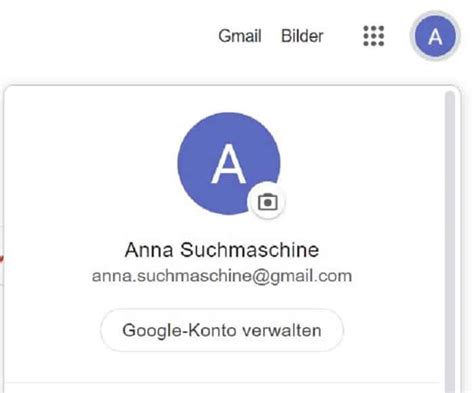Click the large blue 'A' profile avatar
474x393 pixels.
tap(229, 163)
